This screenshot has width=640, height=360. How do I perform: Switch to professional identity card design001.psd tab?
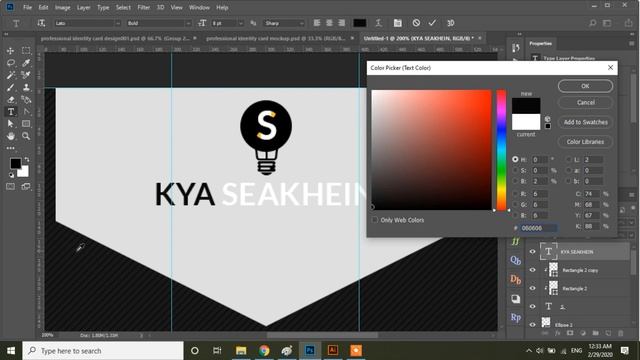116,38
